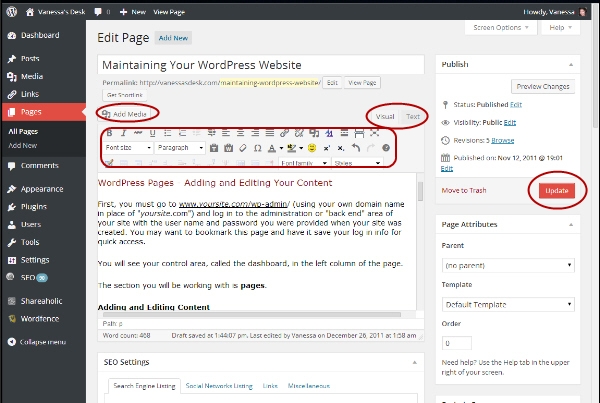
Task: Click Preview Changes button
Action: 543,86
